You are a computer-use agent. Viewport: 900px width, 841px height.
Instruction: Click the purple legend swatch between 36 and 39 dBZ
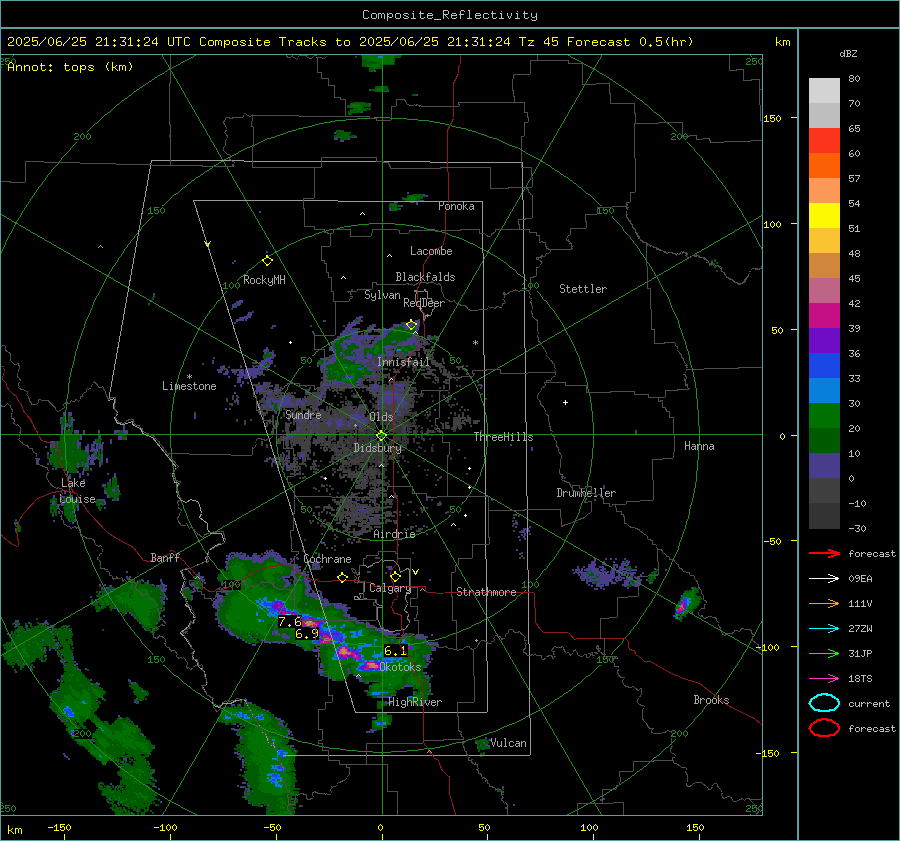(x=824, y=340)
